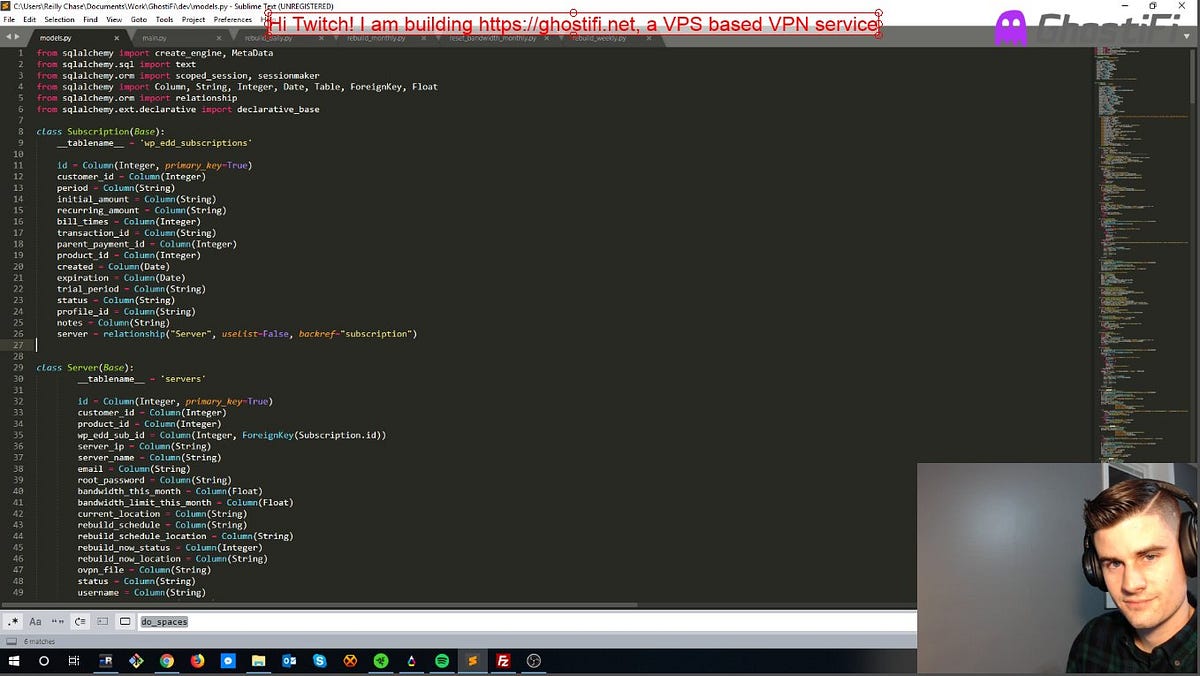
Task: Toggle whole-word matching in the find bar
Action: coord(57,621)
